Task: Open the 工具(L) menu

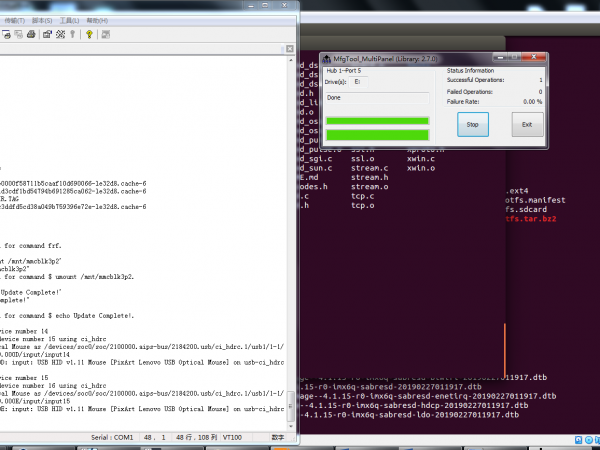Action: [x=70, y=19]
